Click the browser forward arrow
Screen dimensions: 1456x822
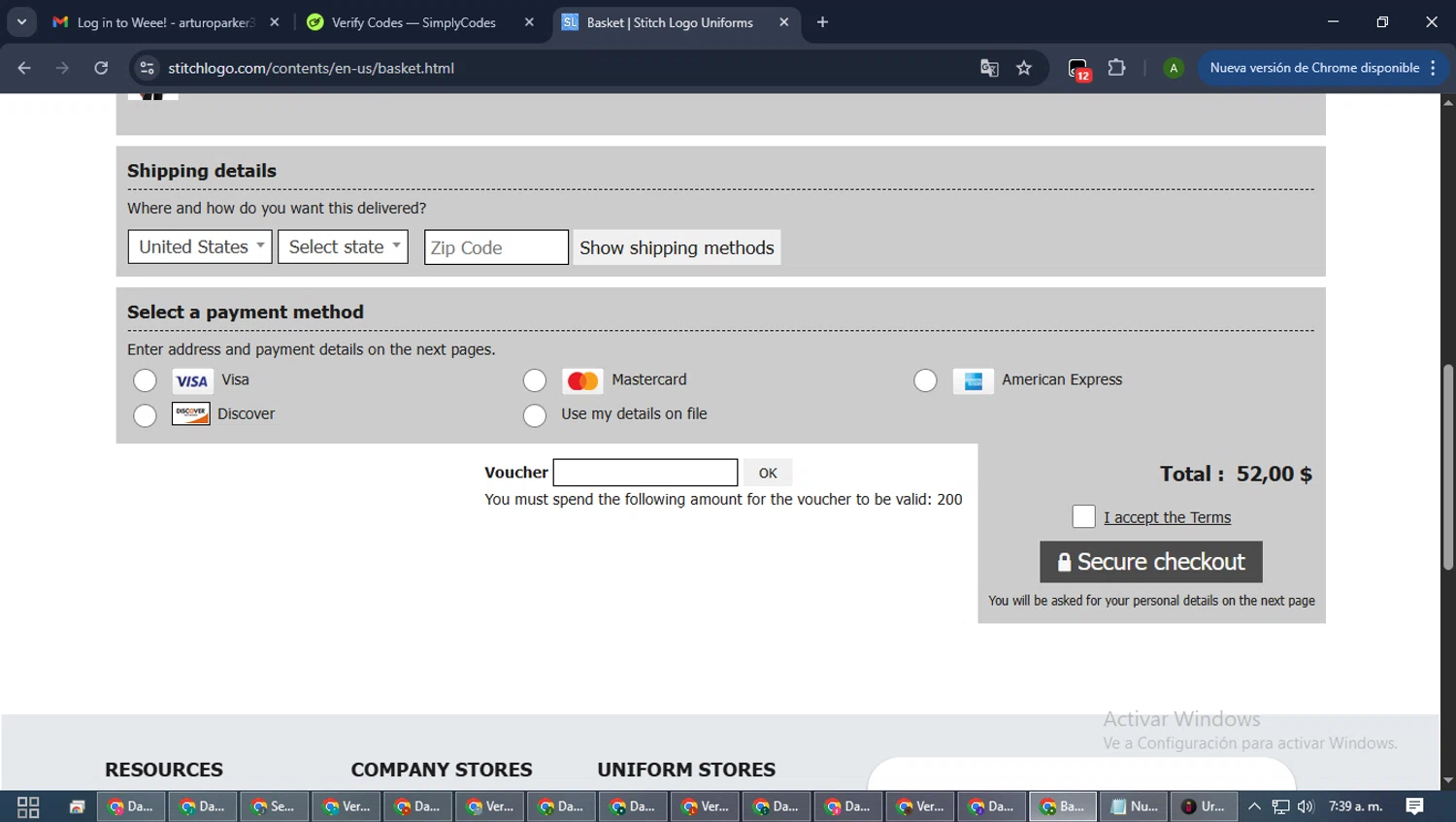(62, 68)
